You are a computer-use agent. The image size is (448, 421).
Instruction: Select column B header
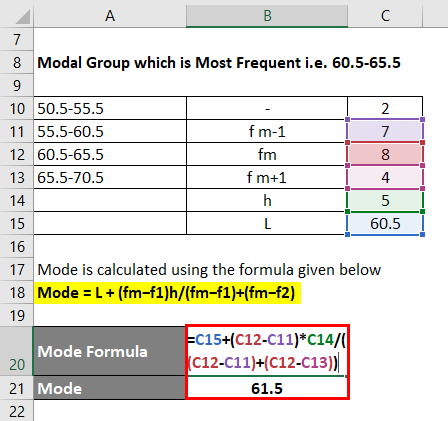tap(267, 16)
